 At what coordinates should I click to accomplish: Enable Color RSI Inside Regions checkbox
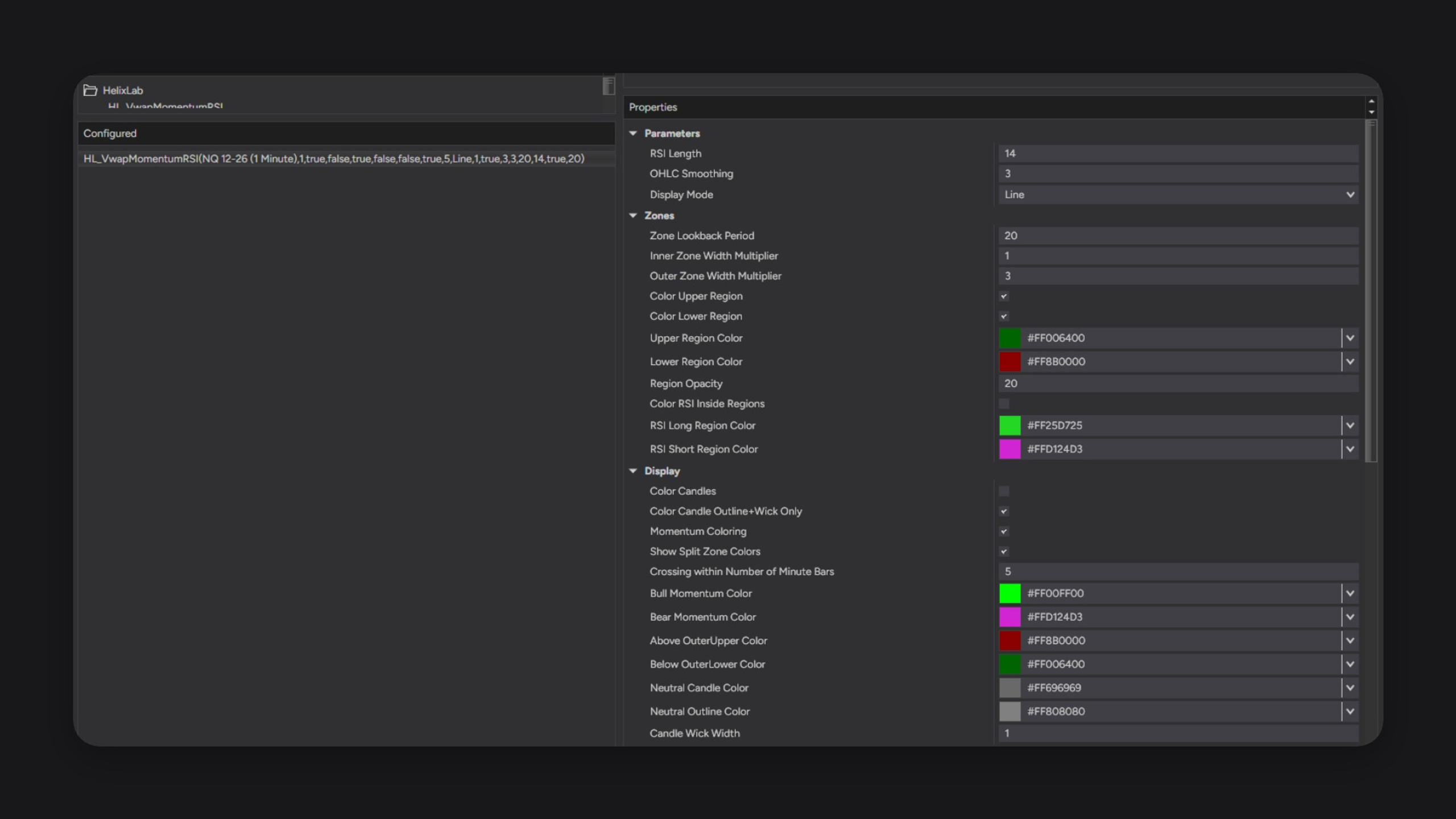pyautogui.click(x=1004, y=404)
